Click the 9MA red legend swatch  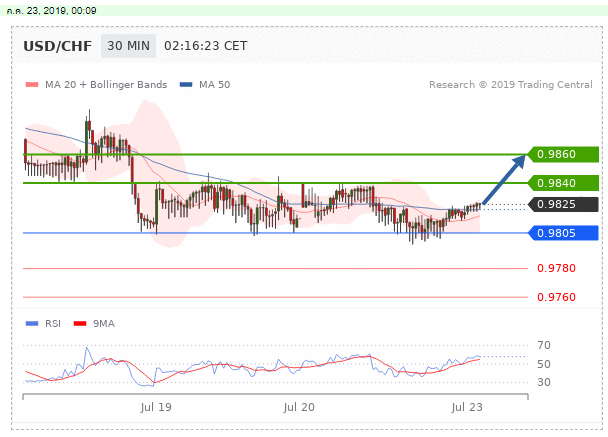click(x=80, y=323)
